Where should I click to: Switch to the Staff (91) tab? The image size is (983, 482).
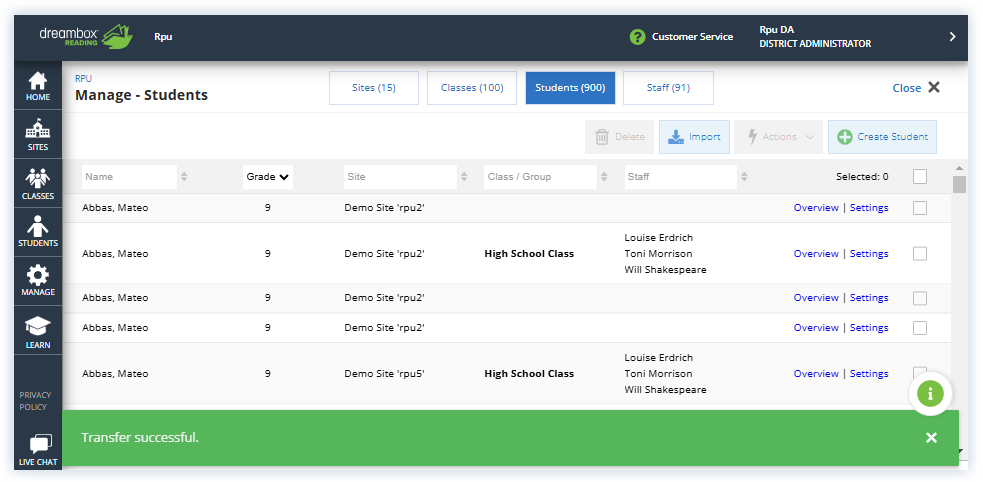click(x=668, y=88)
